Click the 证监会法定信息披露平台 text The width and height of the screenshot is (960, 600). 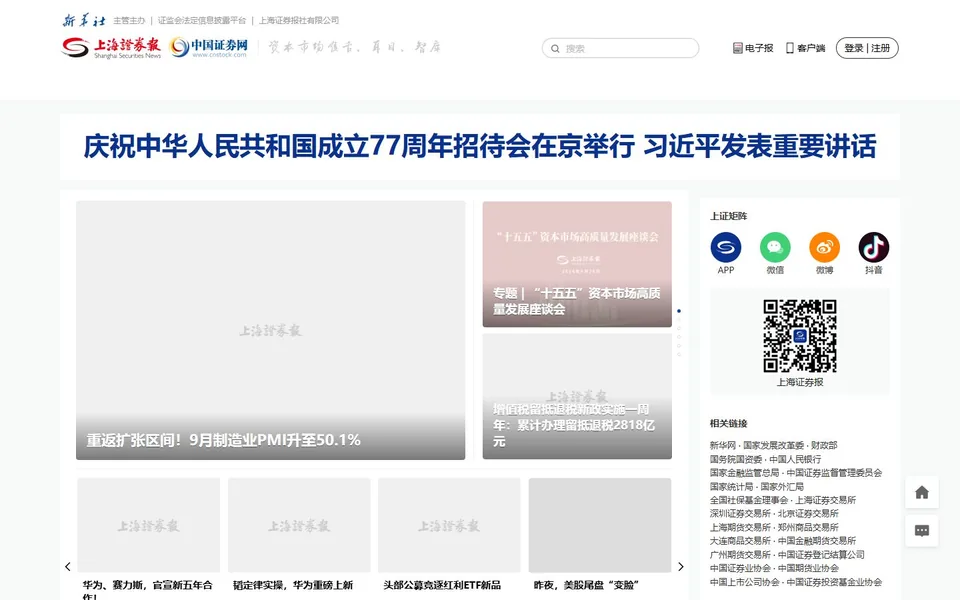(x=202, y=20)
